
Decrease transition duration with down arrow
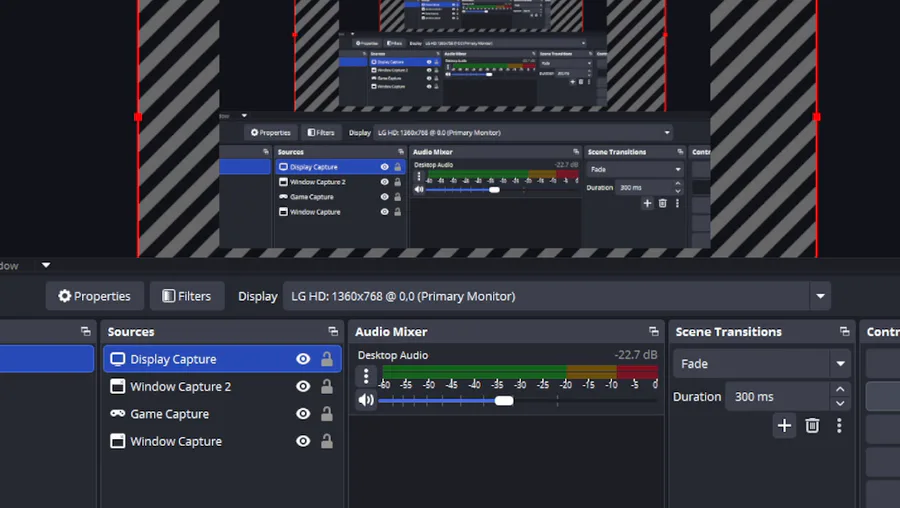pyautogui.click(x=840, y=404)
